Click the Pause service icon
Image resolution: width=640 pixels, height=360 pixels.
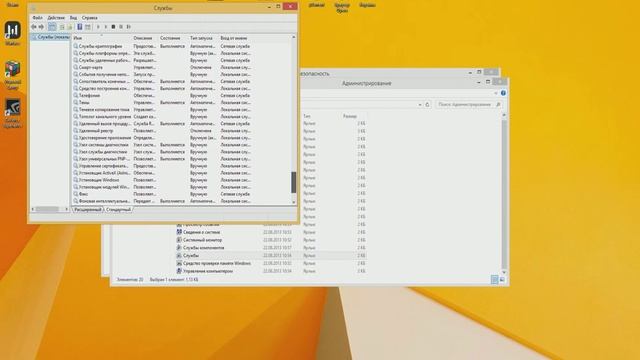(121, 27)
